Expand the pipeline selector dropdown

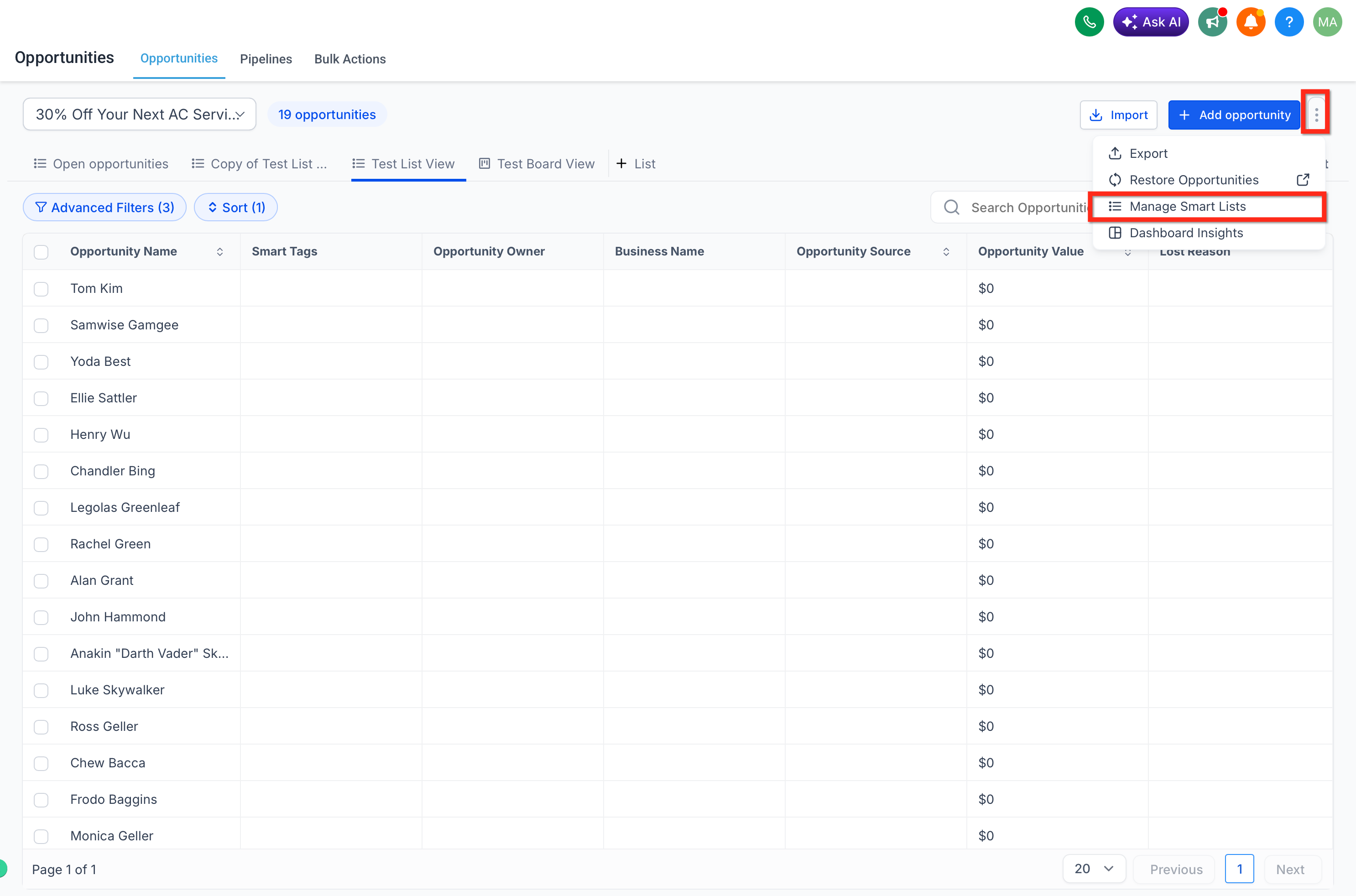(140, 115)
